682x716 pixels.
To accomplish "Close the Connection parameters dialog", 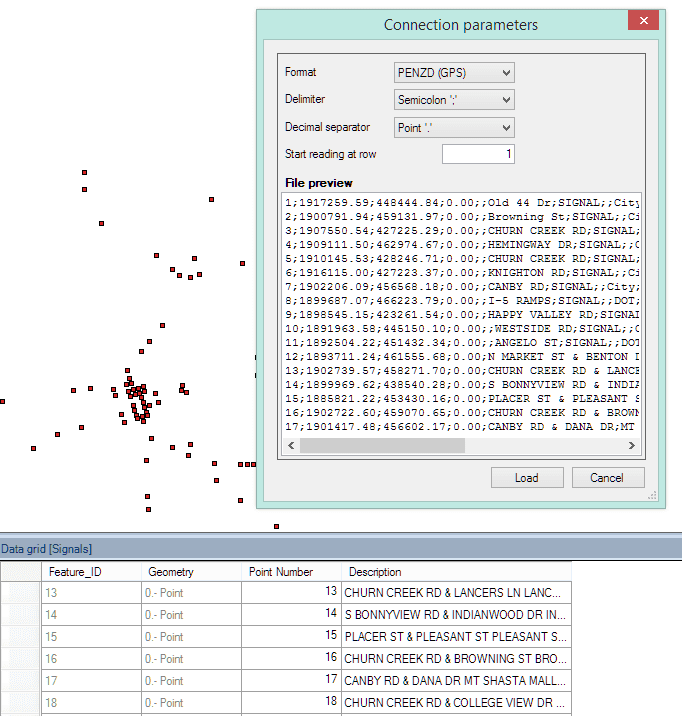I will [643, 20].
